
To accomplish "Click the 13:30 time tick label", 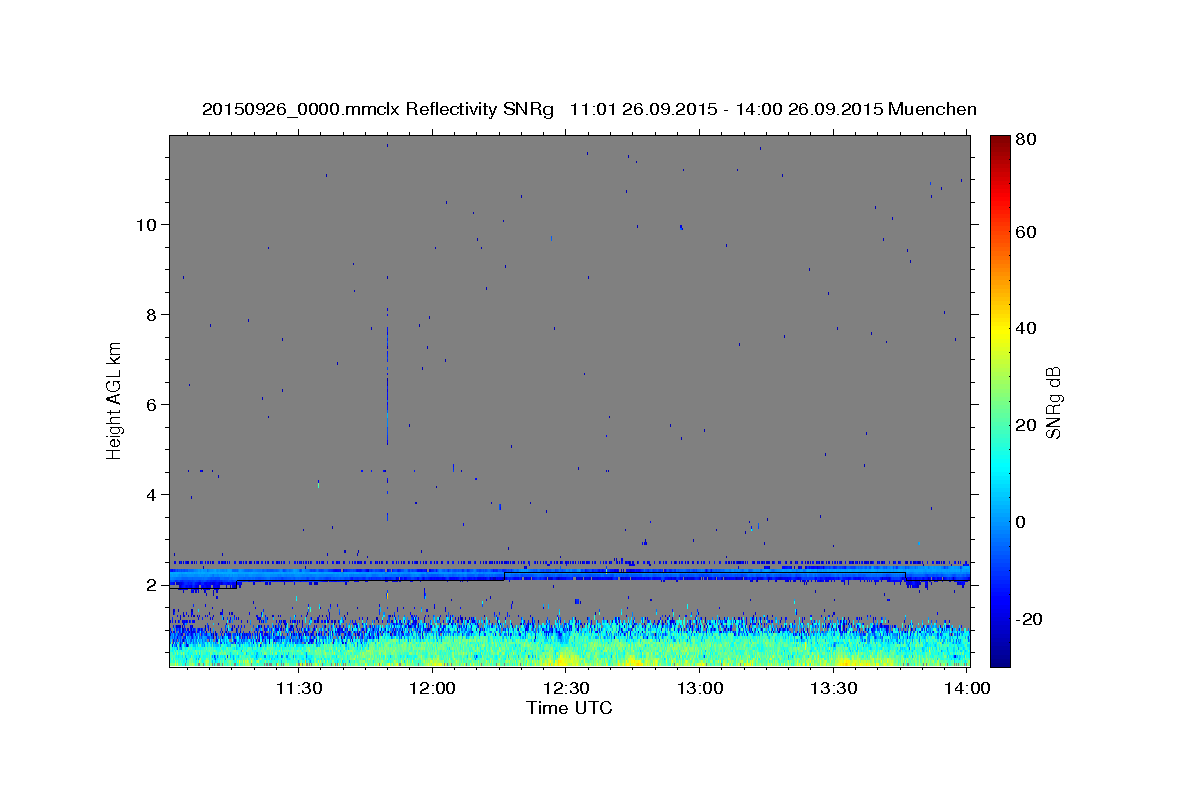I will point(834,688).
